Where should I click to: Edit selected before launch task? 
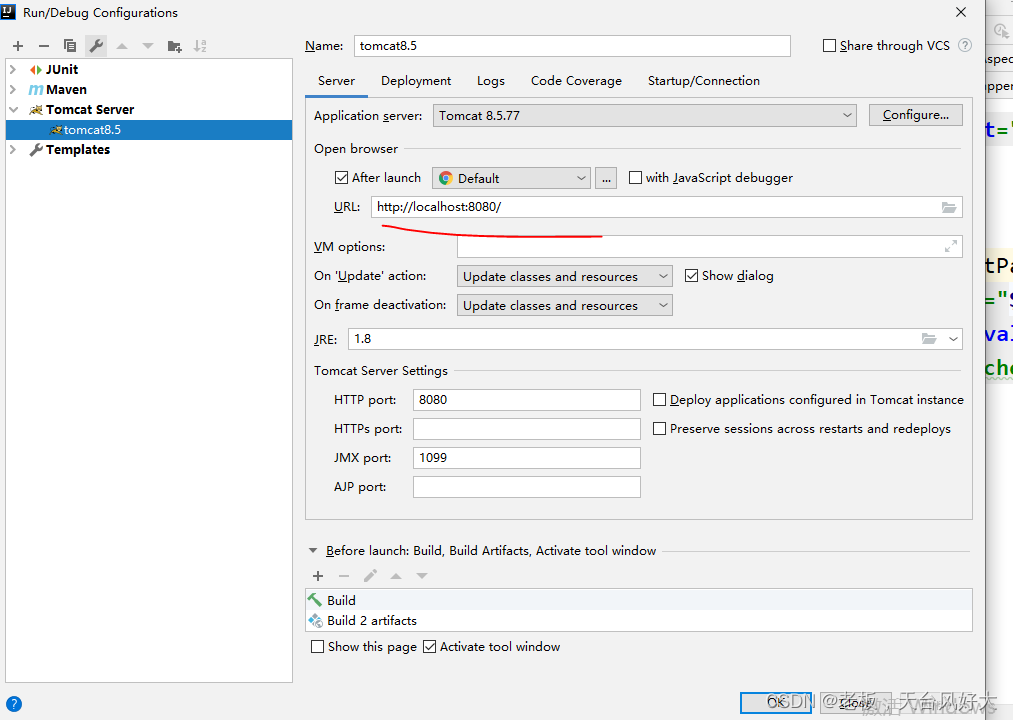click(x=370, y=576)
